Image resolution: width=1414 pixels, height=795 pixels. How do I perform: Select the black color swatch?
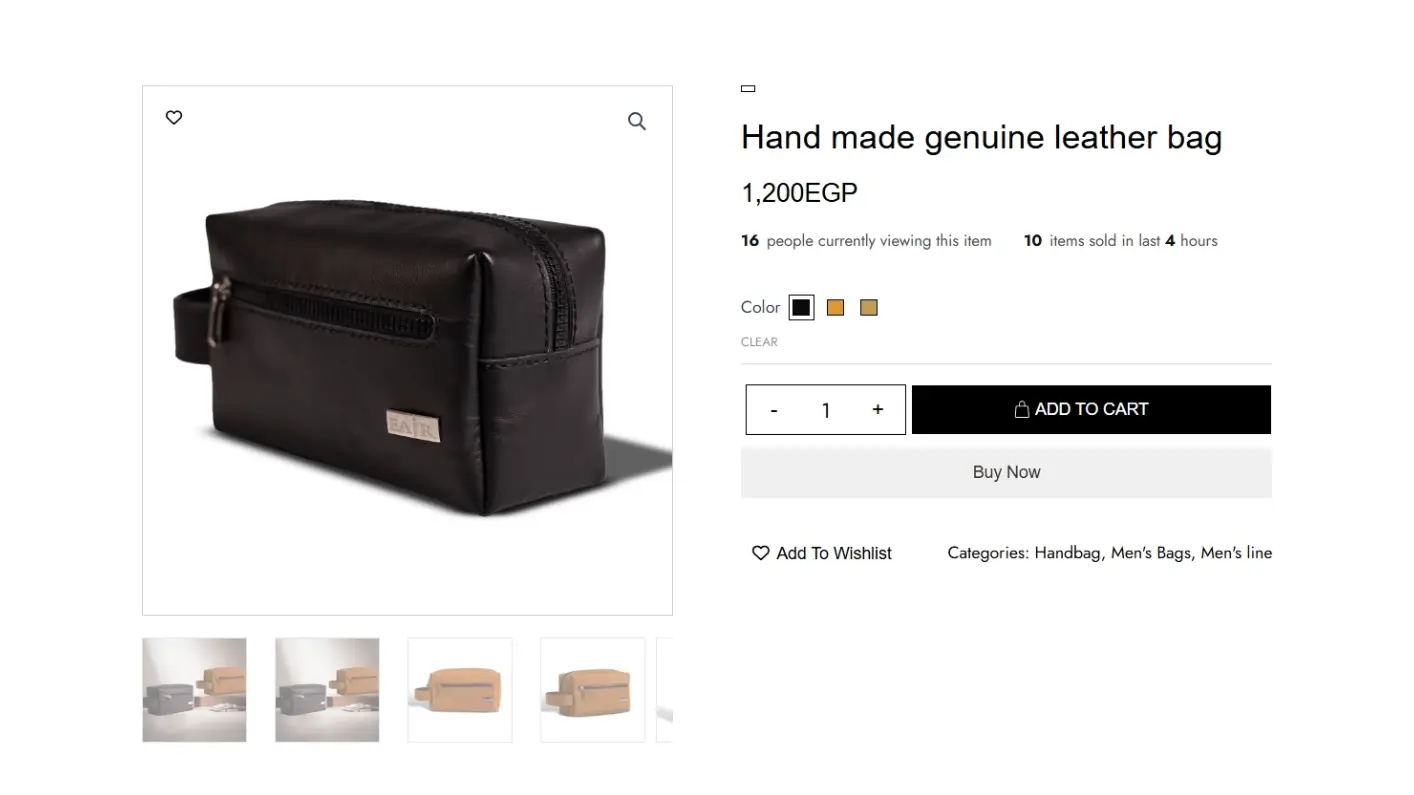801,308
